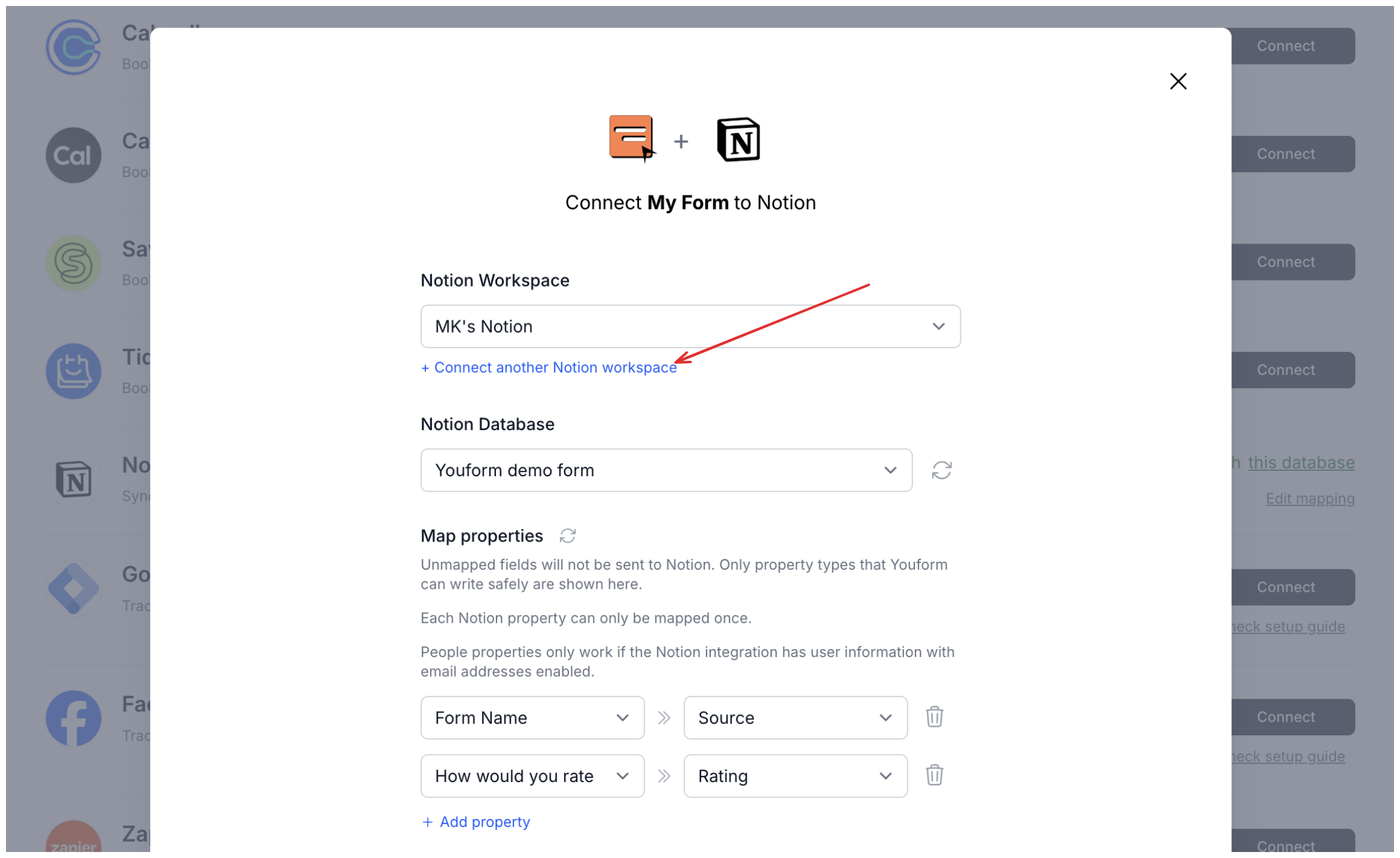Click the Notion logo in dialog header
The width and height of the screenshot is (1400, 858).
738,140
